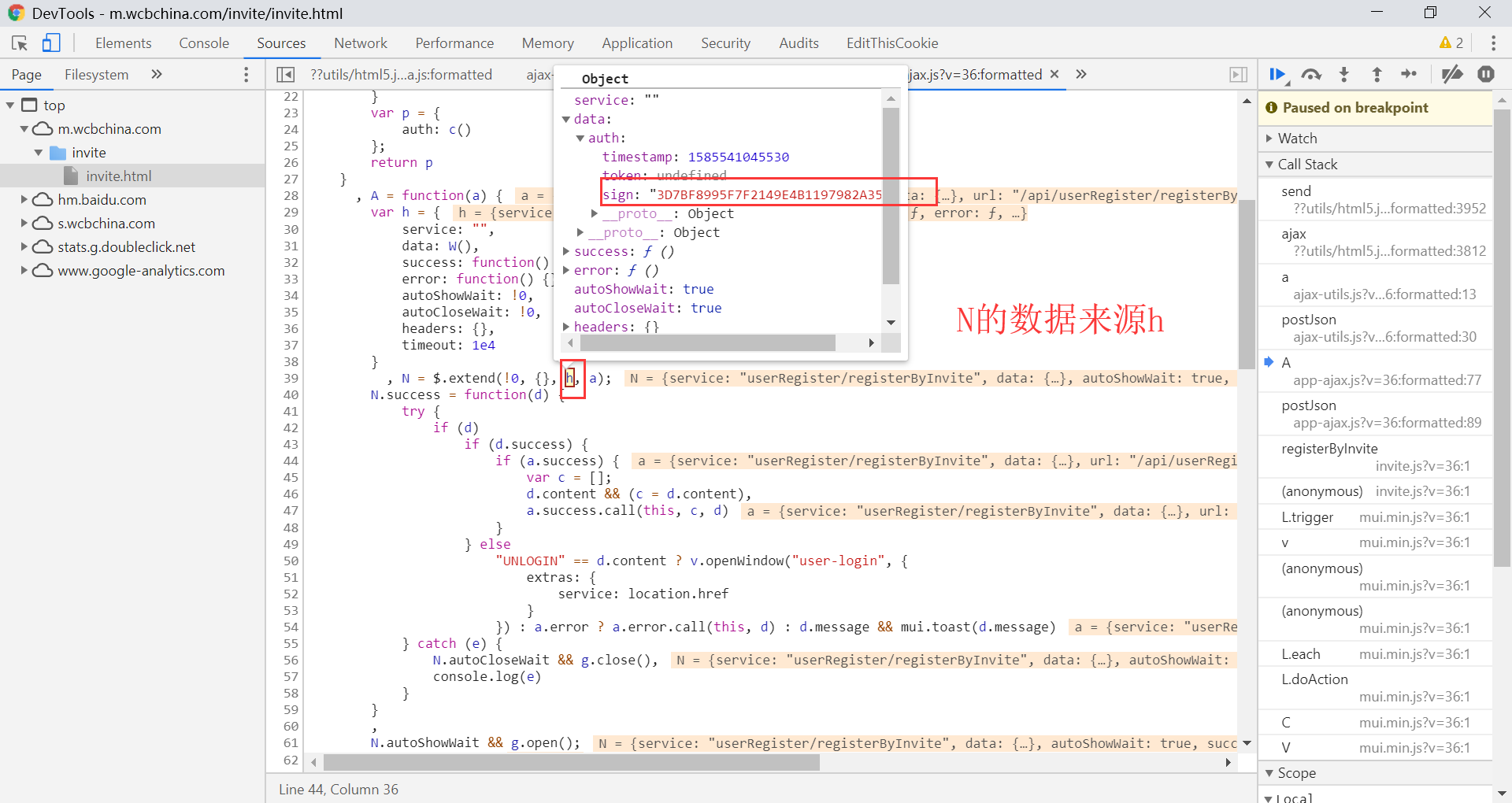This screenshot has width=1512, height=803.
Task: Open the Memory panel
Action: click(x=548, y=43)
